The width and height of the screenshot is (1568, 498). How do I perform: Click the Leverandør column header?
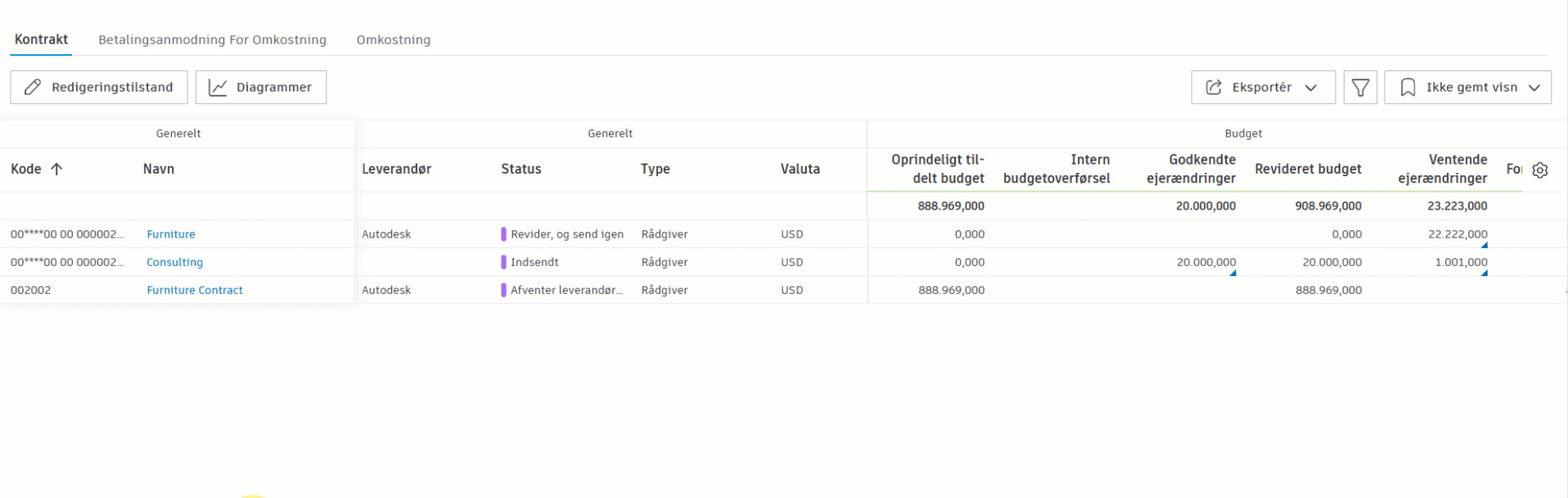[396, 170]
